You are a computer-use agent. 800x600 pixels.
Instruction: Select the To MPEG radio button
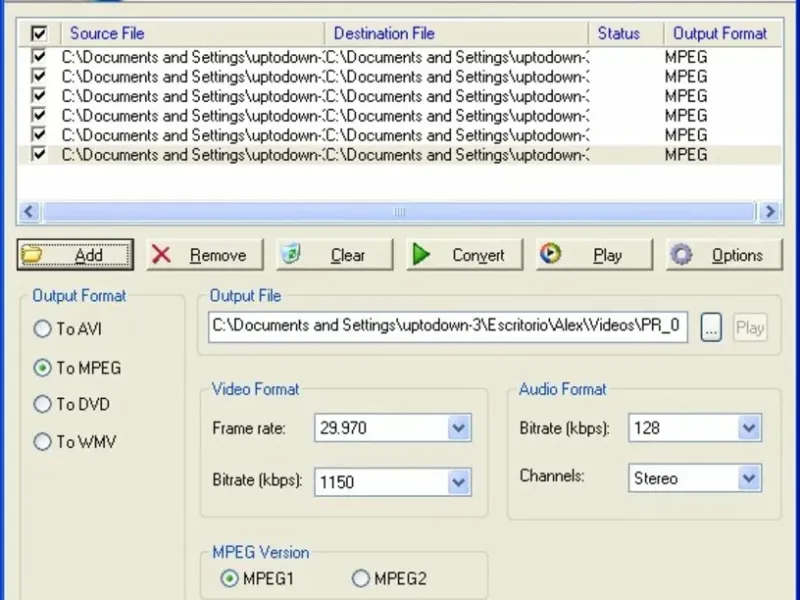pyautogui.click(x=42, y=368)
